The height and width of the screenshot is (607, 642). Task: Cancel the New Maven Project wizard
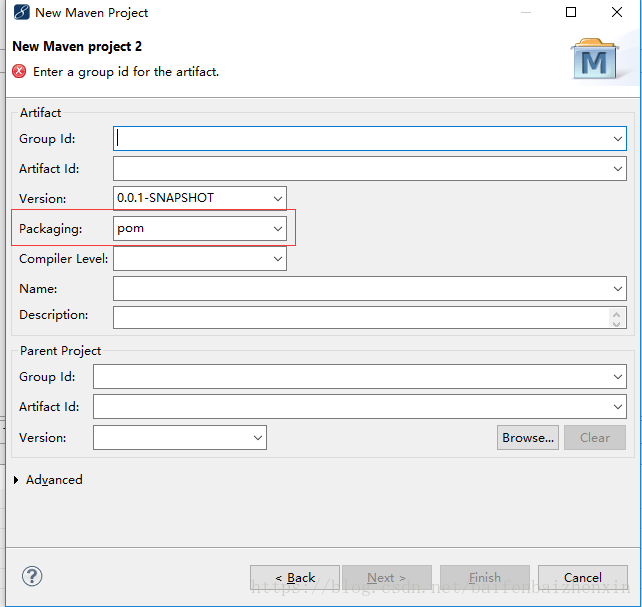click(583, 578)
